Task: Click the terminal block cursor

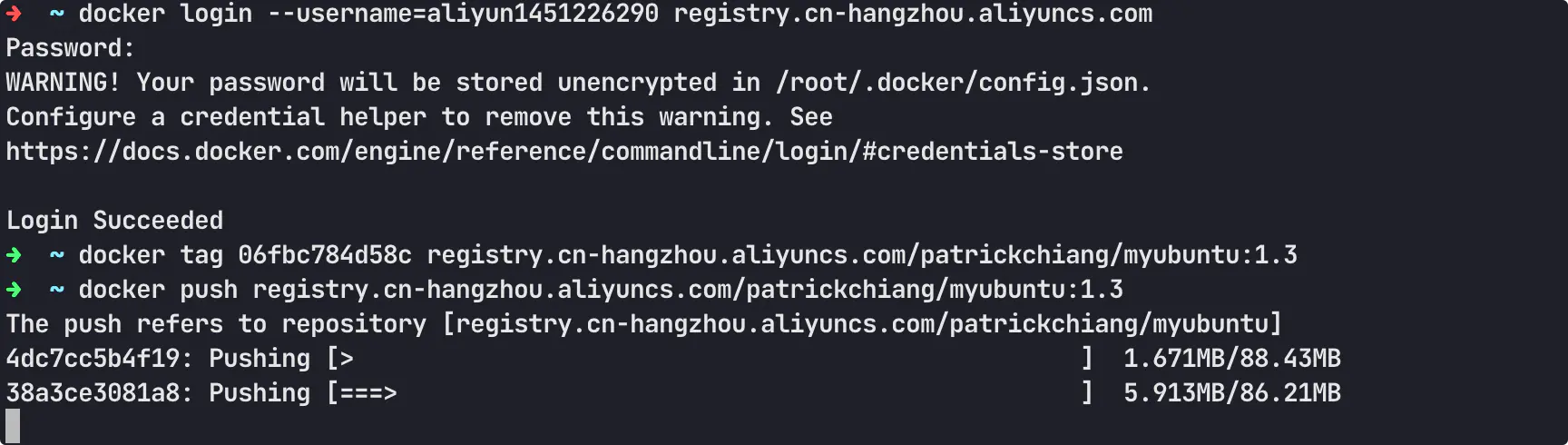Action: click(13, 426)
